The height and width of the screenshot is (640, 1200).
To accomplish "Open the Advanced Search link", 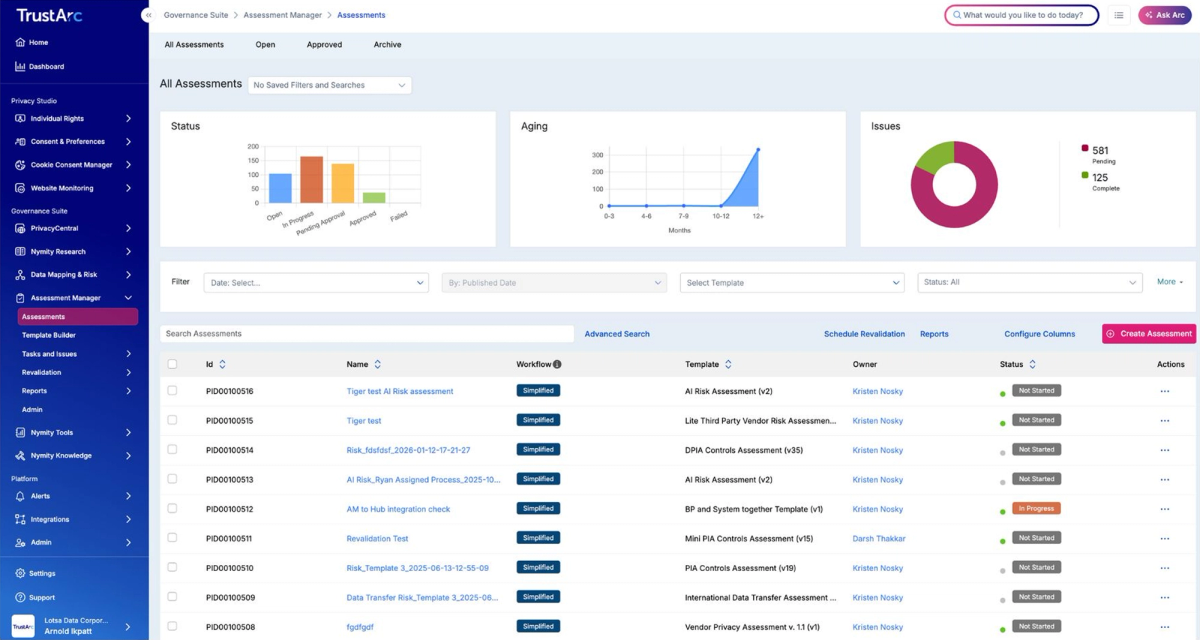I will (x=617, y=334).
